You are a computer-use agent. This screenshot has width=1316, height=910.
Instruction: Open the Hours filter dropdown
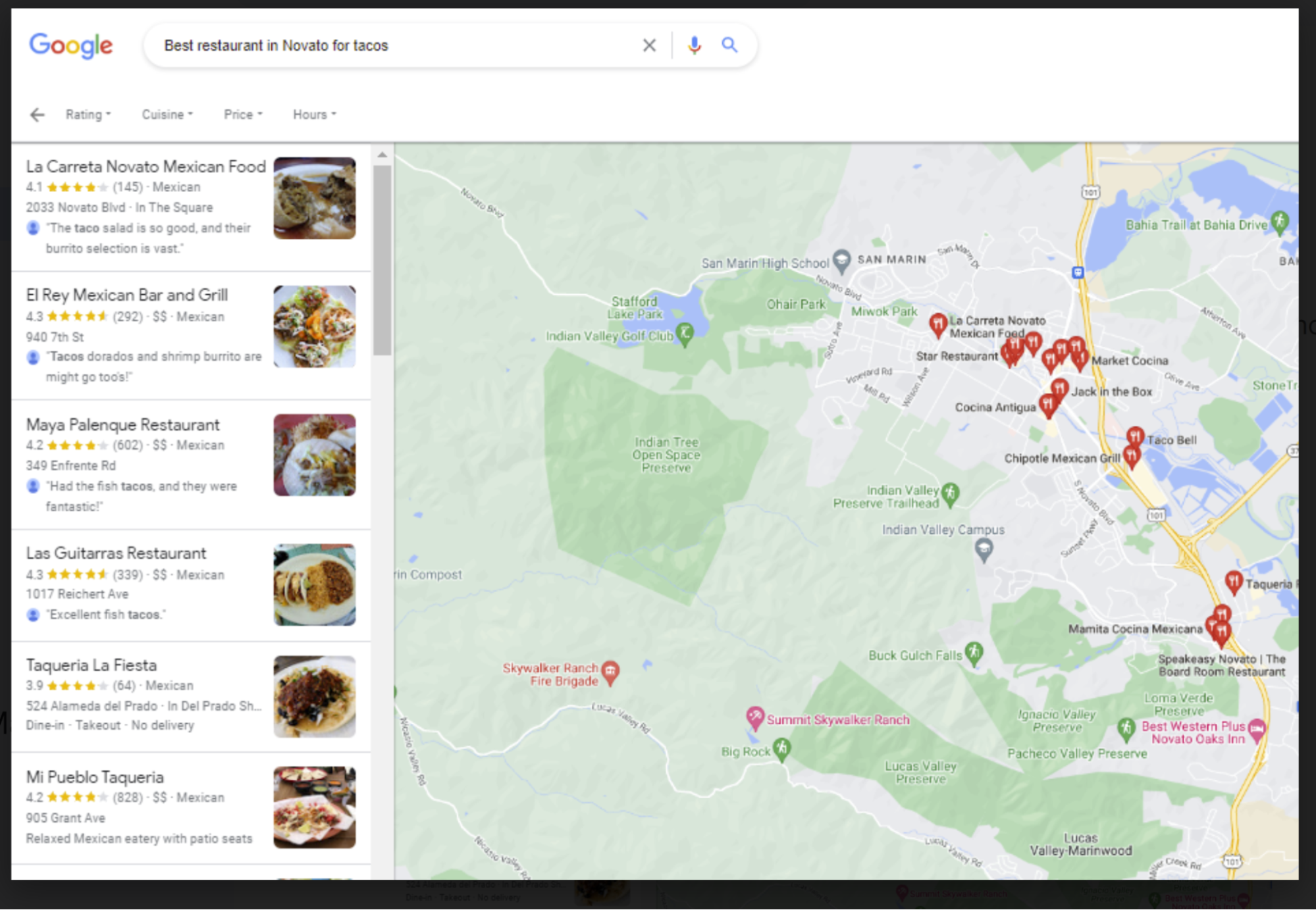click(x=313, y=114)
